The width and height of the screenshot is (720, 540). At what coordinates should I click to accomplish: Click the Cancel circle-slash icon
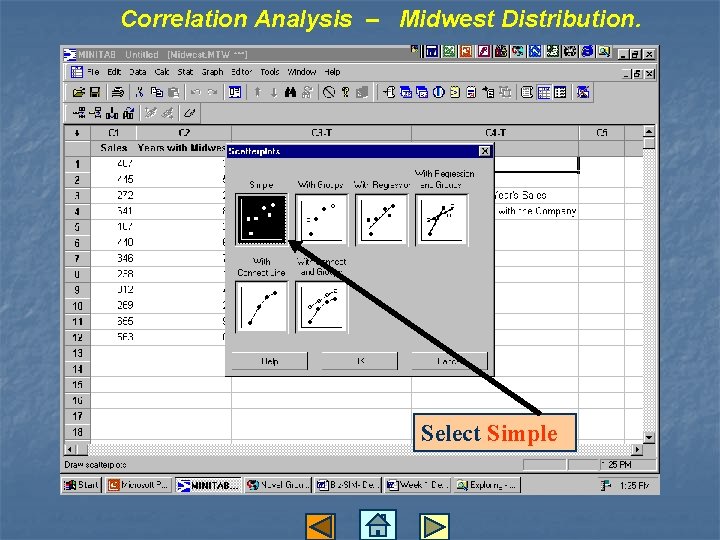[329, 92]
